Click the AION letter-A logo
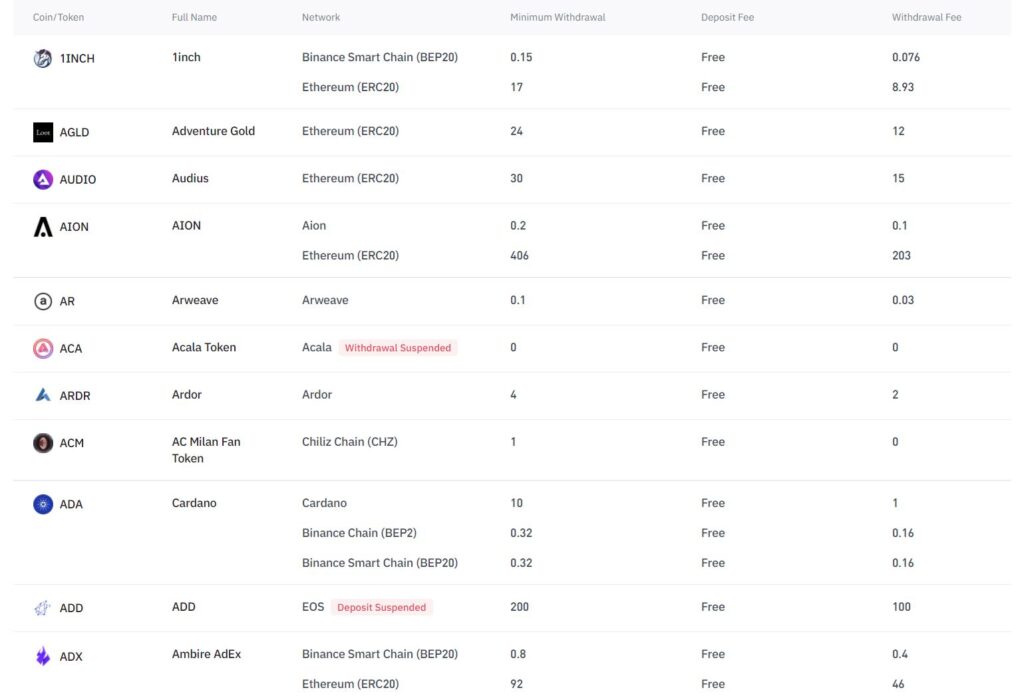This screenshot has width=1024, height=696. pyautogui.click(x=42, y=227)
